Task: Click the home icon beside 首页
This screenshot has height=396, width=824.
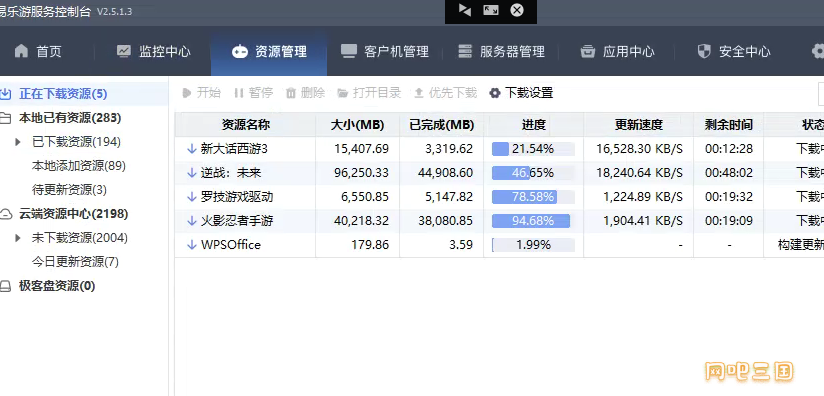Action: (x=21, y=51)
